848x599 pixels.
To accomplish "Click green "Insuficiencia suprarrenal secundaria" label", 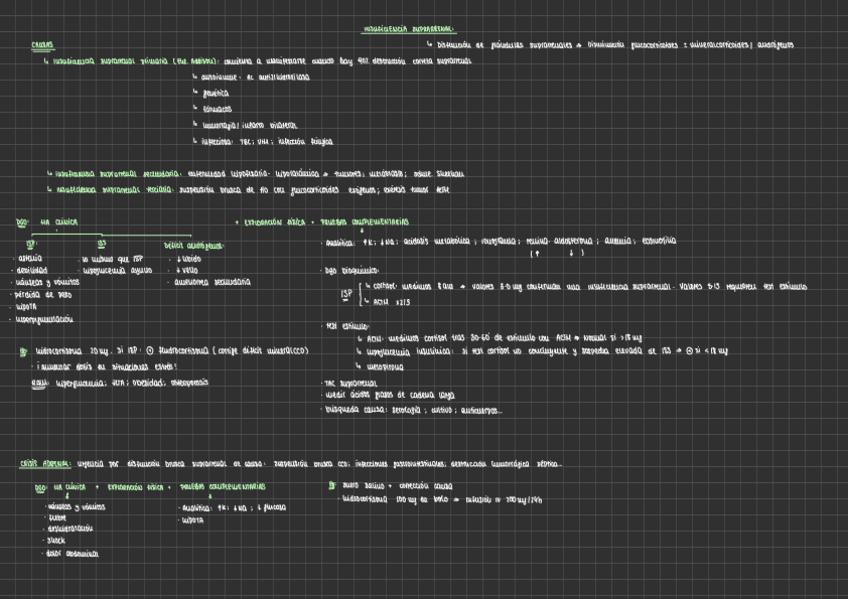I will [117, 174].
